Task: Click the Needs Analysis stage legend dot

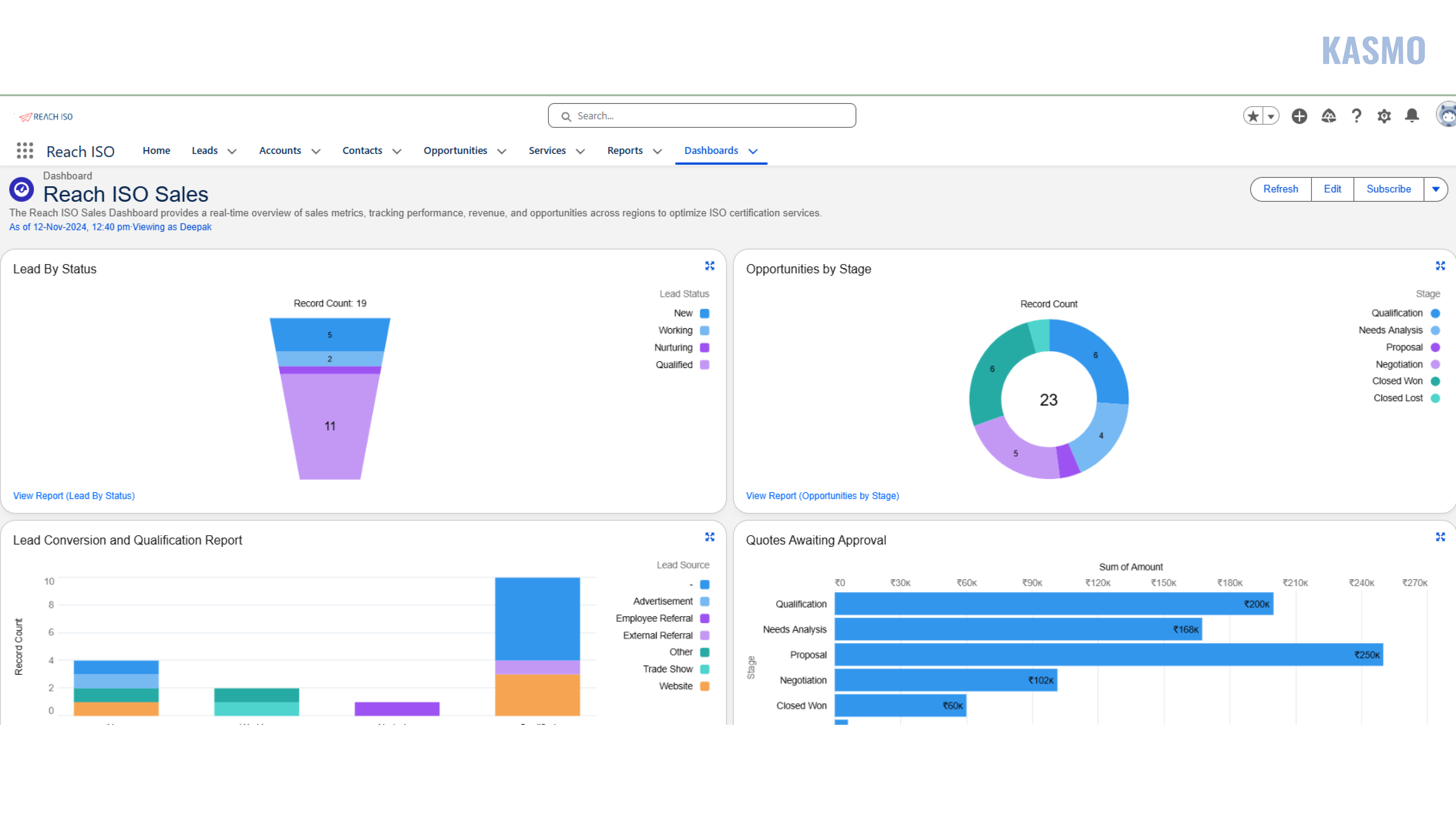Action: [1435, 331]
